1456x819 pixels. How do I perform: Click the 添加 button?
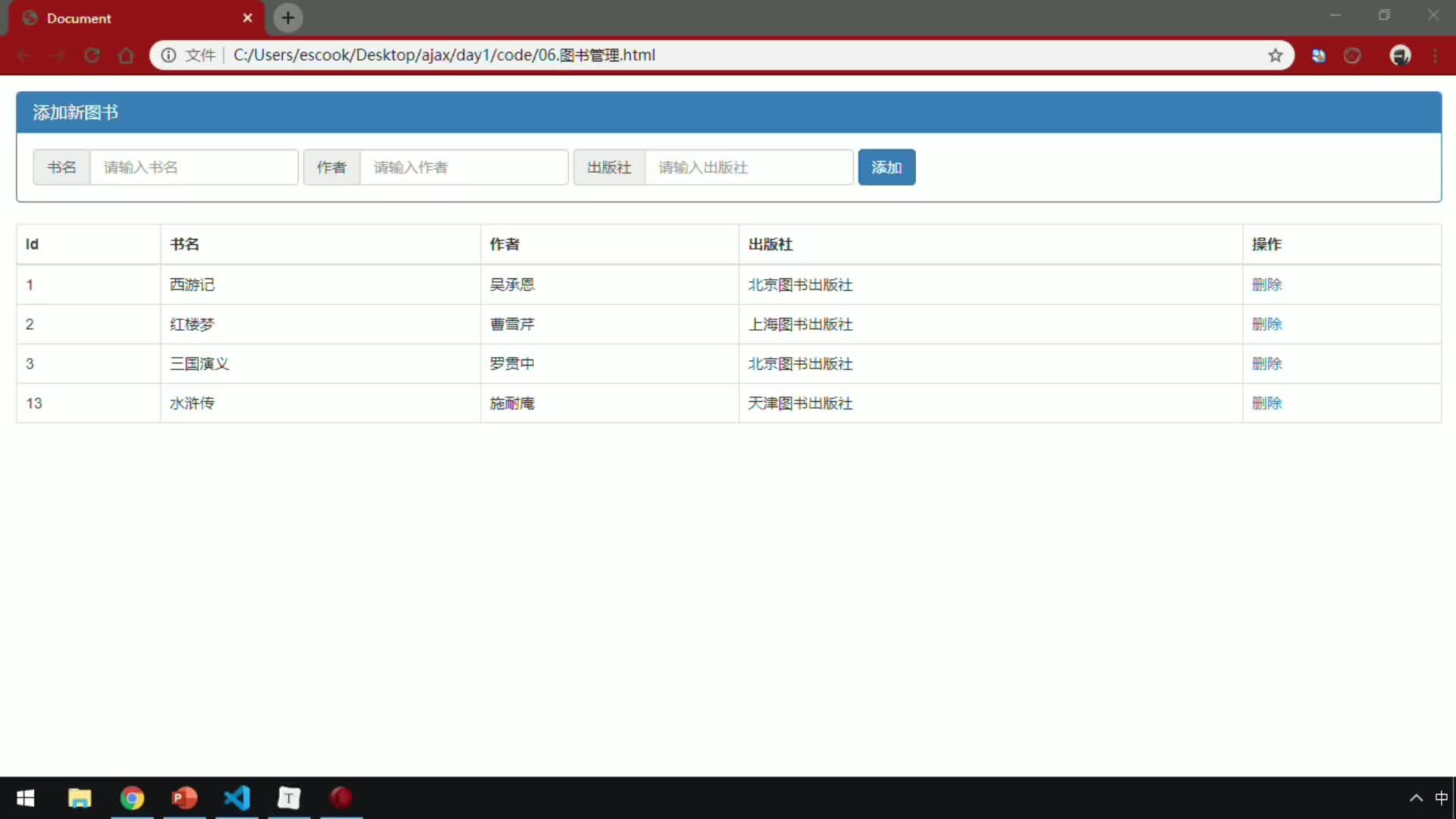tap(886, 168)
